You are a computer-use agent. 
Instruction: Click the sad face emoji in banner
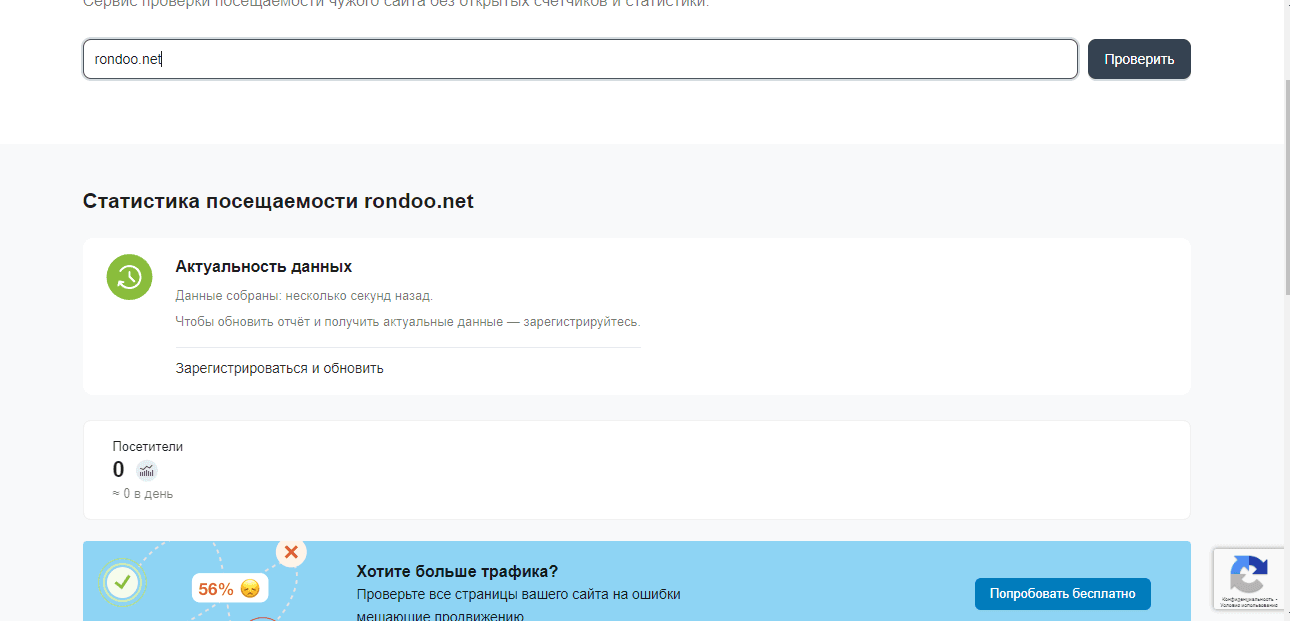click(250, 589)
